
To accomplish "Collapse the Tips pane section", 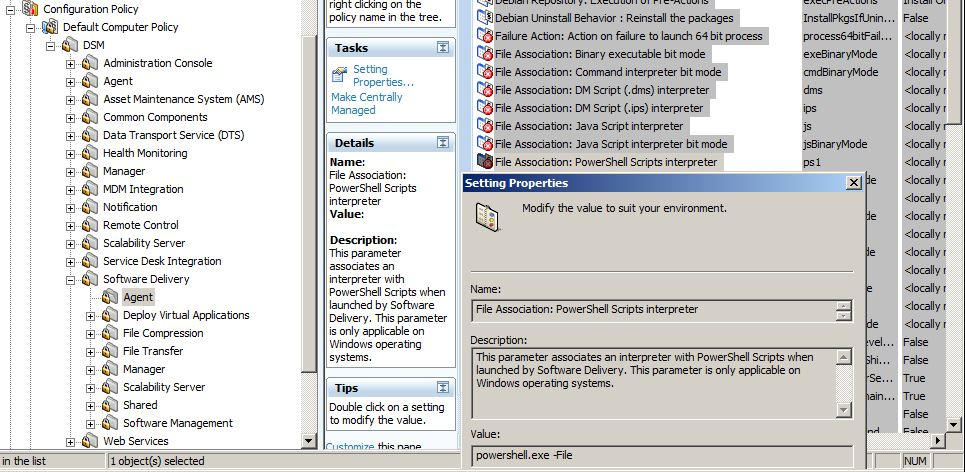I will click(x=442, y=388).
